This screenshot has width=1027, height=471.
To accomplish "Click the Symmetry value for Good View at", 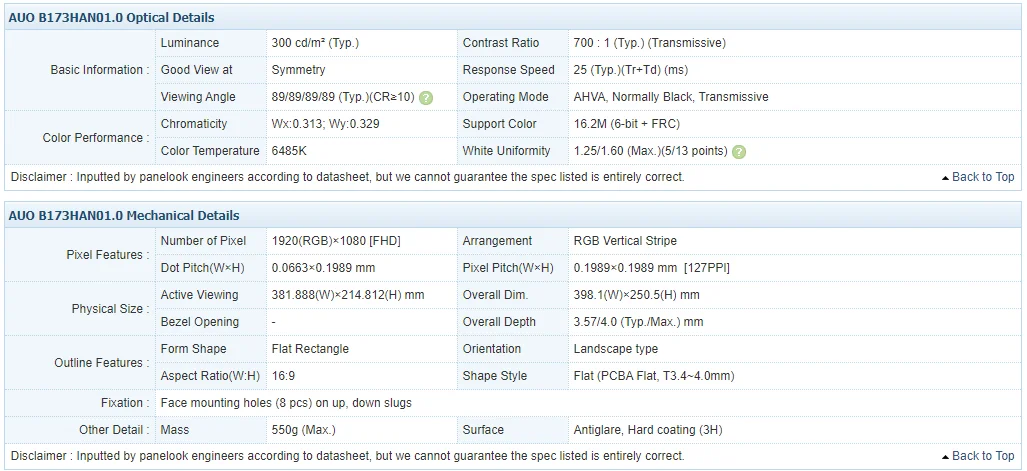I will click(x=298, y=69).
